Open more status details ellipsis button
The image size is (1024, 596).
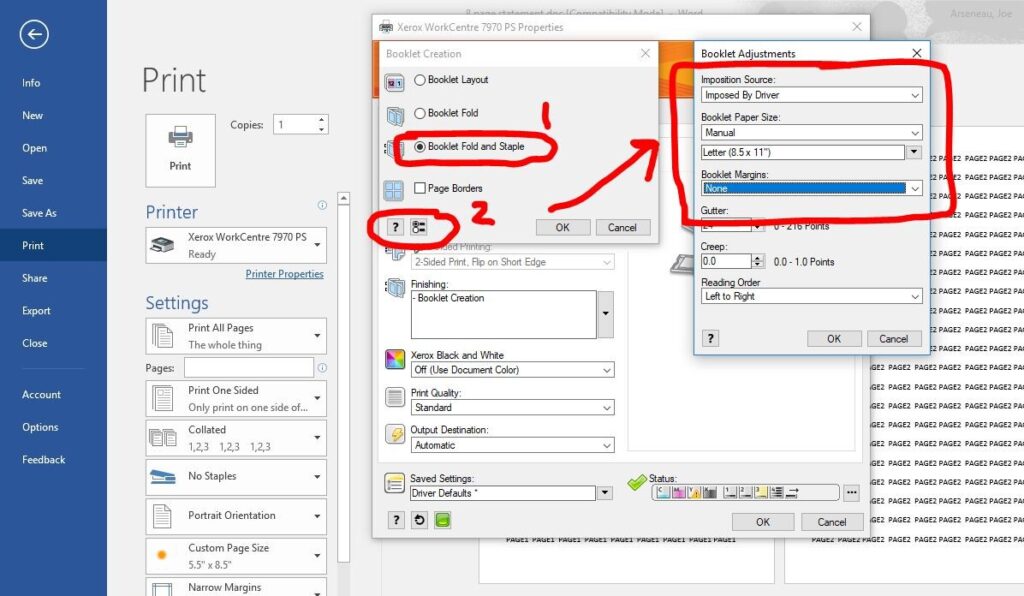click(852, 493)
